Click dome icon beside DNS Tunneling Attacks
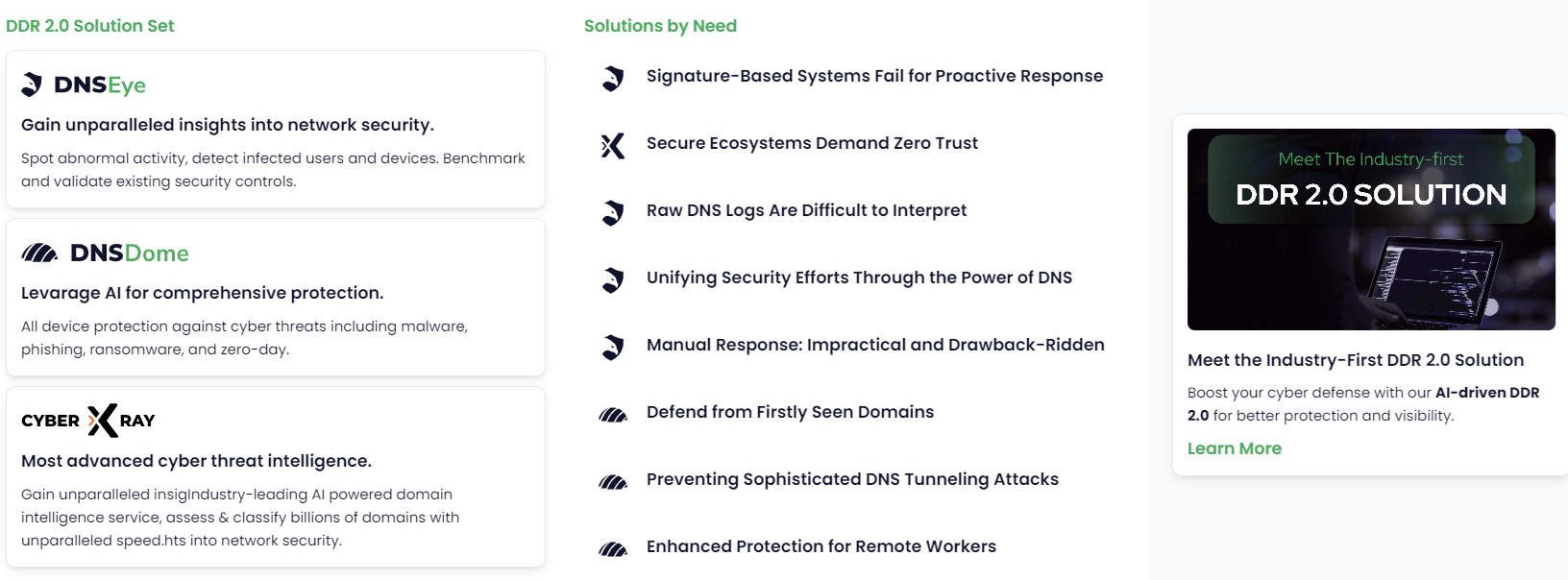 coord(613,482)
